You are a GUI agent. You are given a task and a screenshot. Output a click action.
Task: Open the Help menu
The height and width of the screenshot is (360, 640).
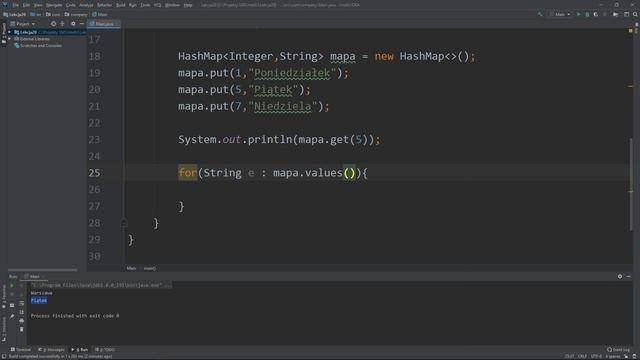coord(188,5)
